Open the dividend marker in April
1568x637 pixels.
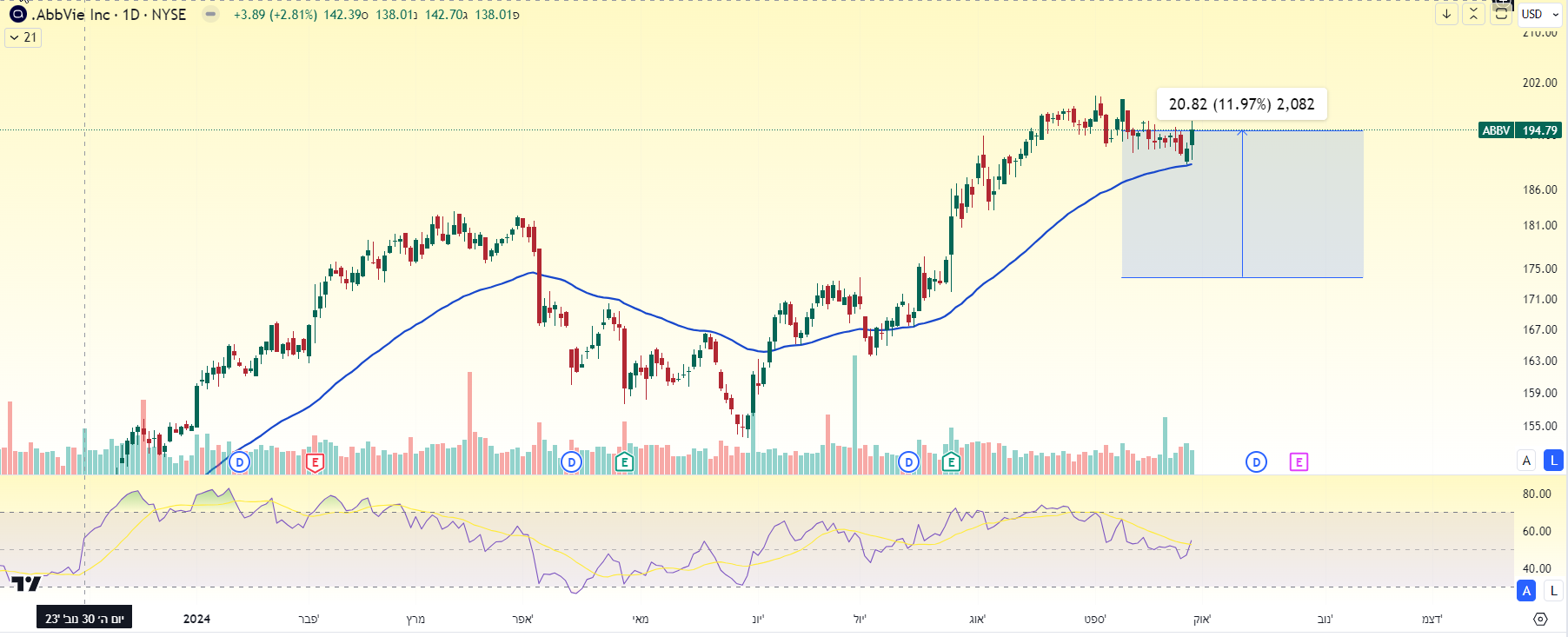click(x=571, y=462)
